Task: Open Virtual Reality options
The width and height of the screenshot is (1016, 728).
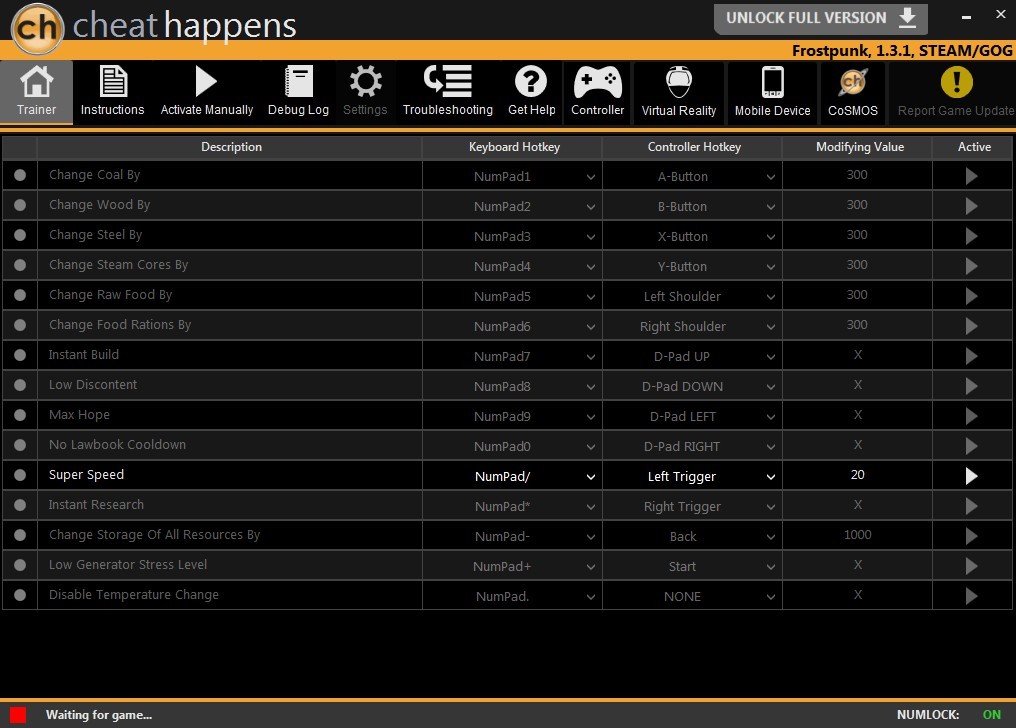Action: [x=679, y=91]
